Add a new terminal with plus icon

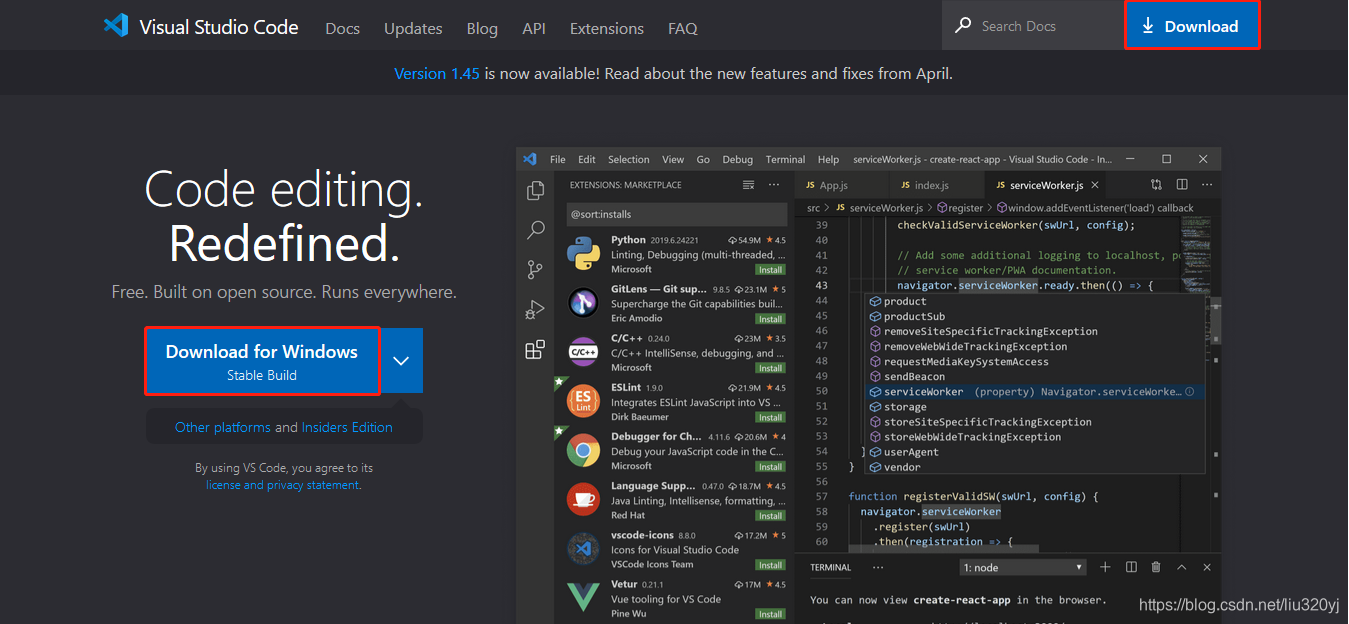pyautogui.click(x=1105, y=567)
